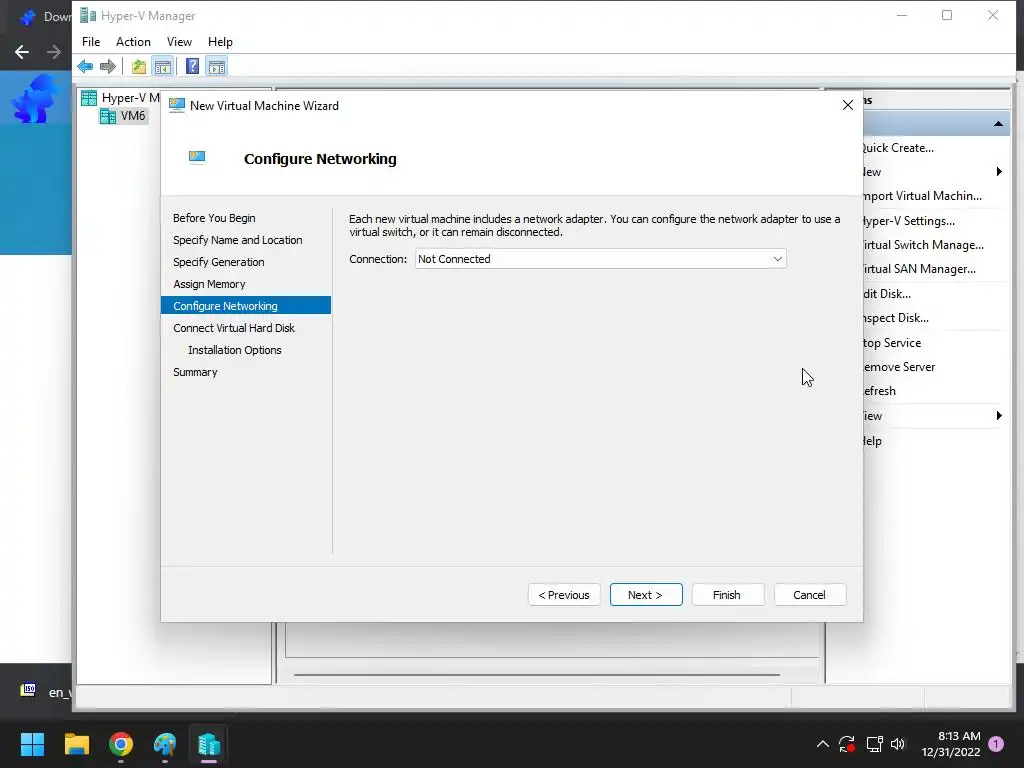Click Help in Actions pane
1024x768 pixels.
[872, 441]
